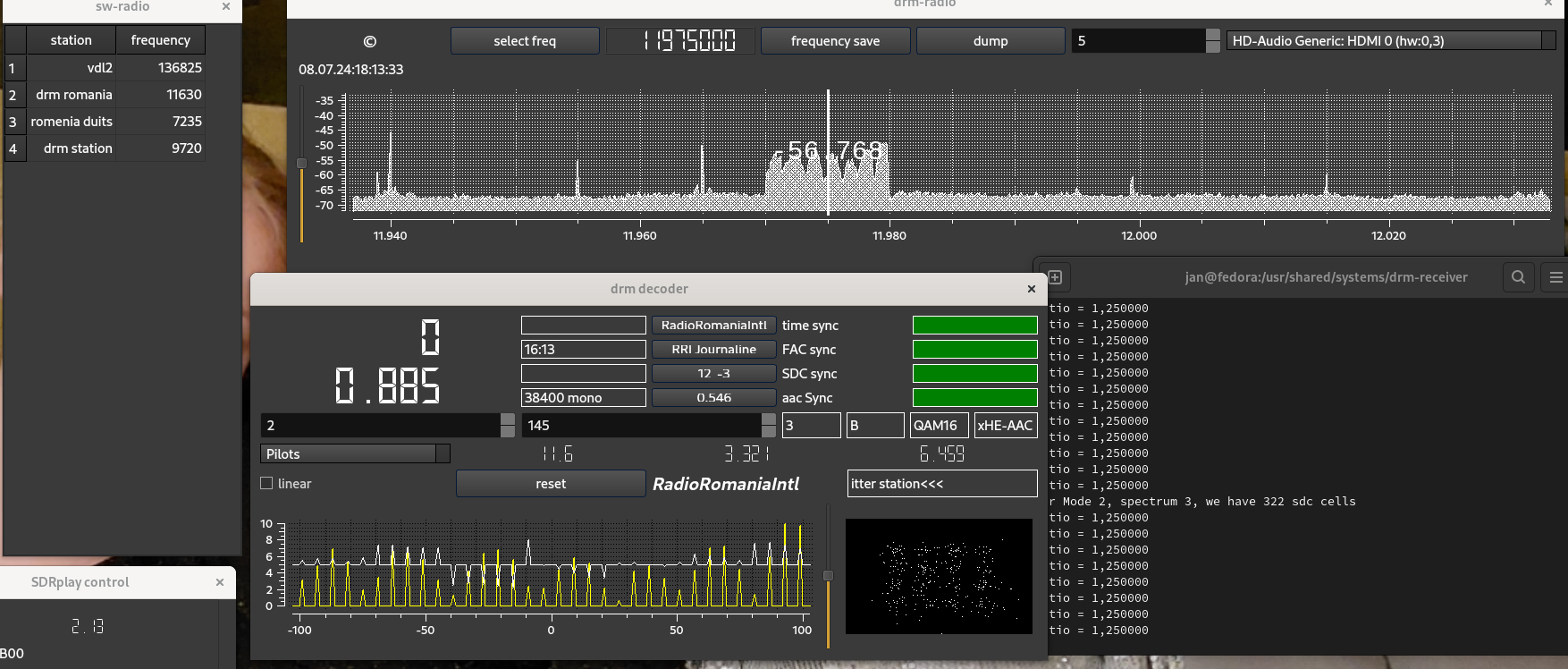
Task: Click the mode field showing B
Action: click(876, 426)
